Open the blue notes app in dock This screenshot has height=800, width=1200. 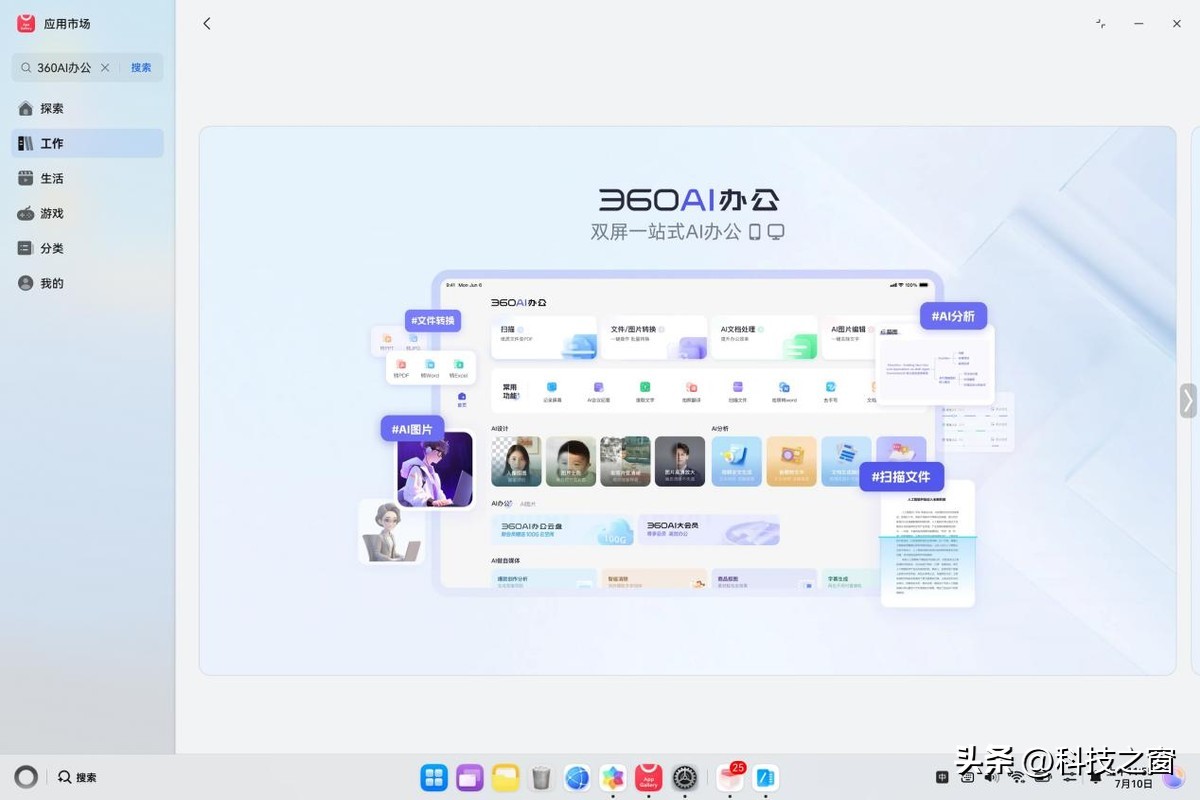[x=766, y=777]
